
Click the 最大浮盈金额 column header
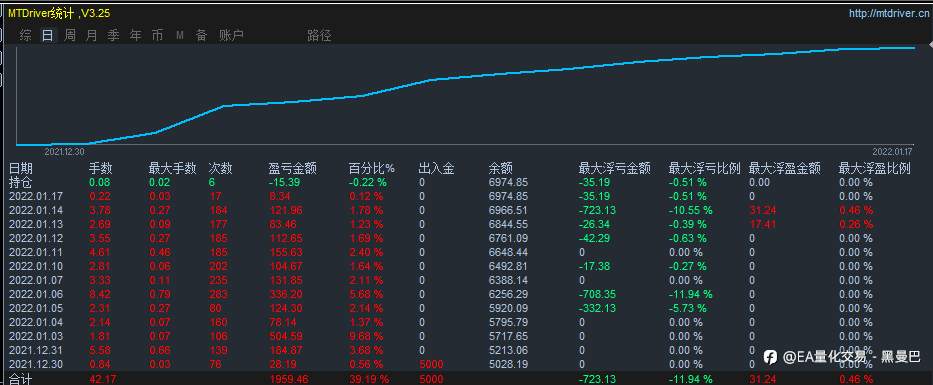[x=785, y=168]
